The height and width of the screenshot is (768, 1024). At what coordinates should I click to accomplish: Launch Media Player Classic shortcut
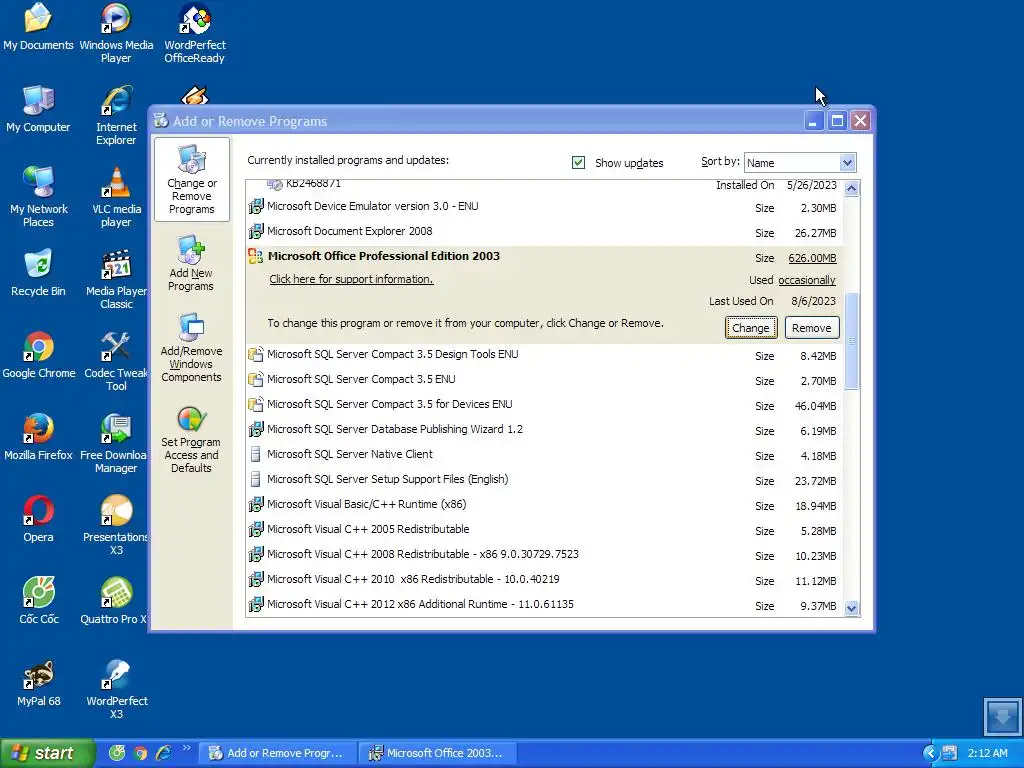(x=116, y=280)
